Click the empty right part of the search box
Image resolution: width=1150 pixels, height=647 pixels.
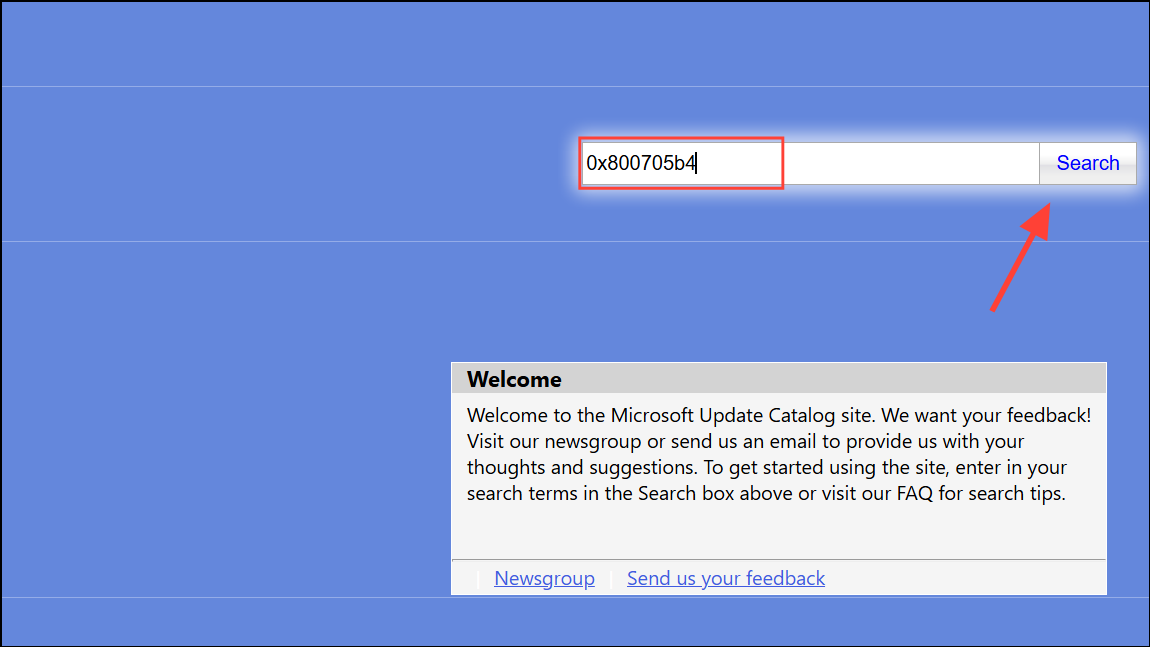point(910,163)
